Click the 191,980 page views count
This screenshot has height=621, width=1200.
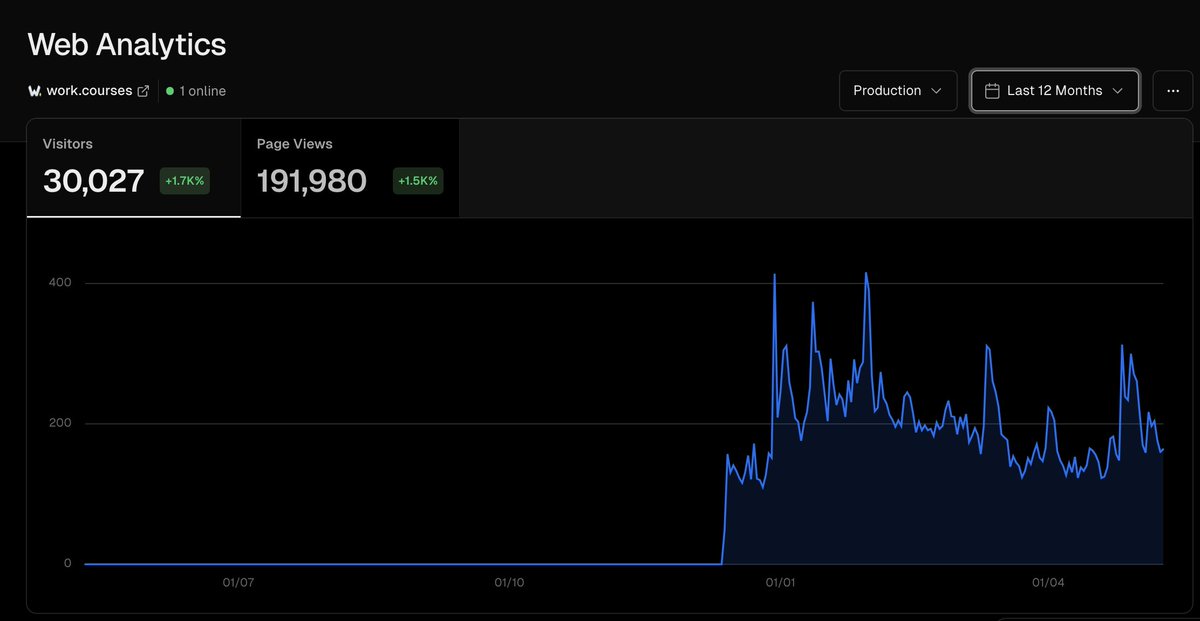point(312,181)
